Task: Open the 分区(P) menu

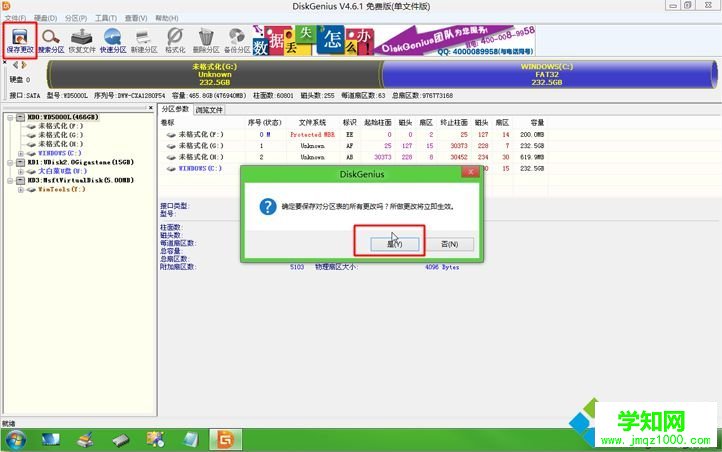Action: tap(76, 18)
